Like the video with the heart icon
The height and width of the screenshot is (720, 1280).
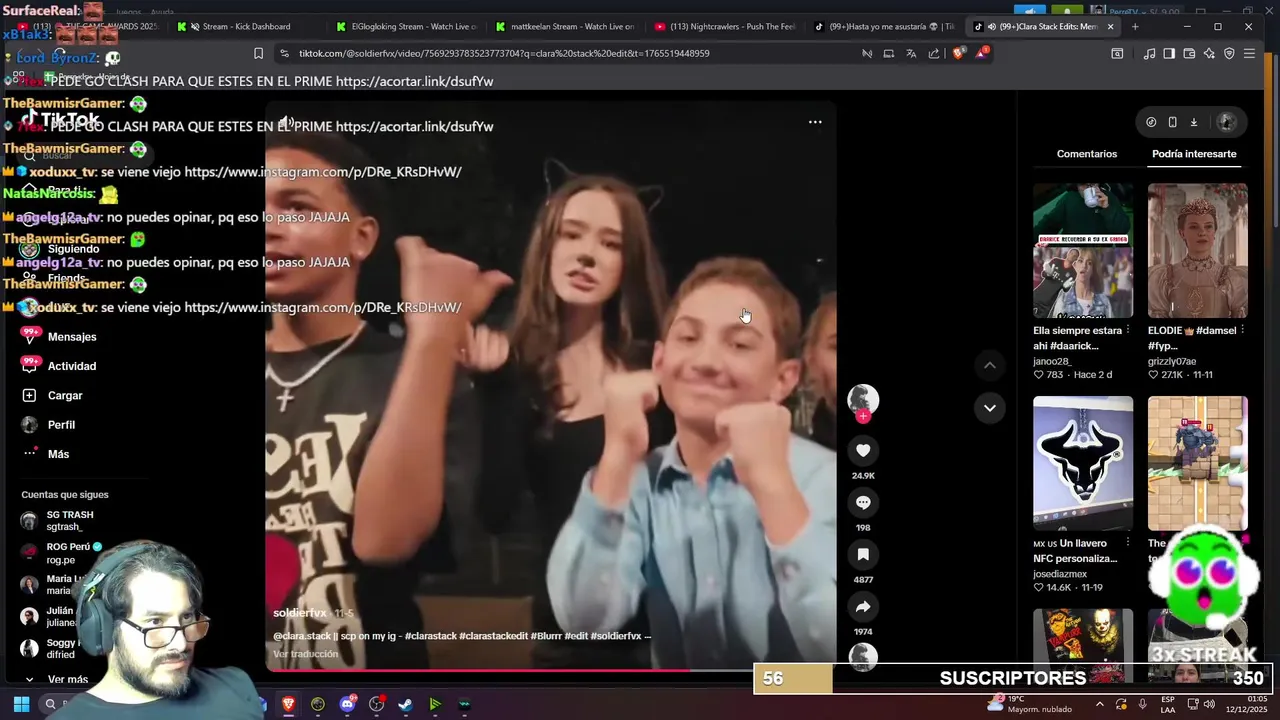[x=863, y=450]
